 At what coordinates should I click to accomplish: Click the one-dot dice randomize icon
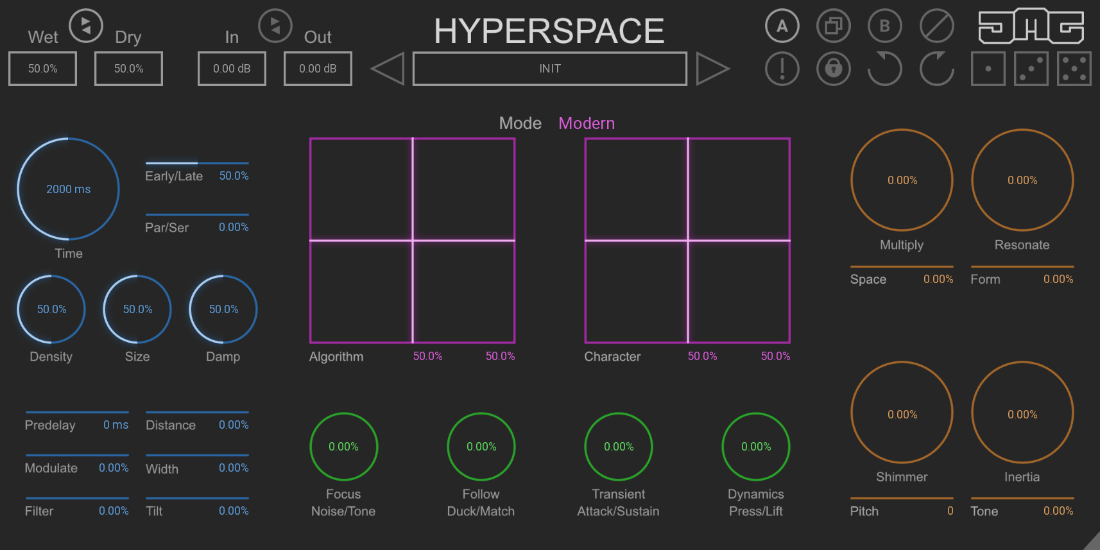988,69
